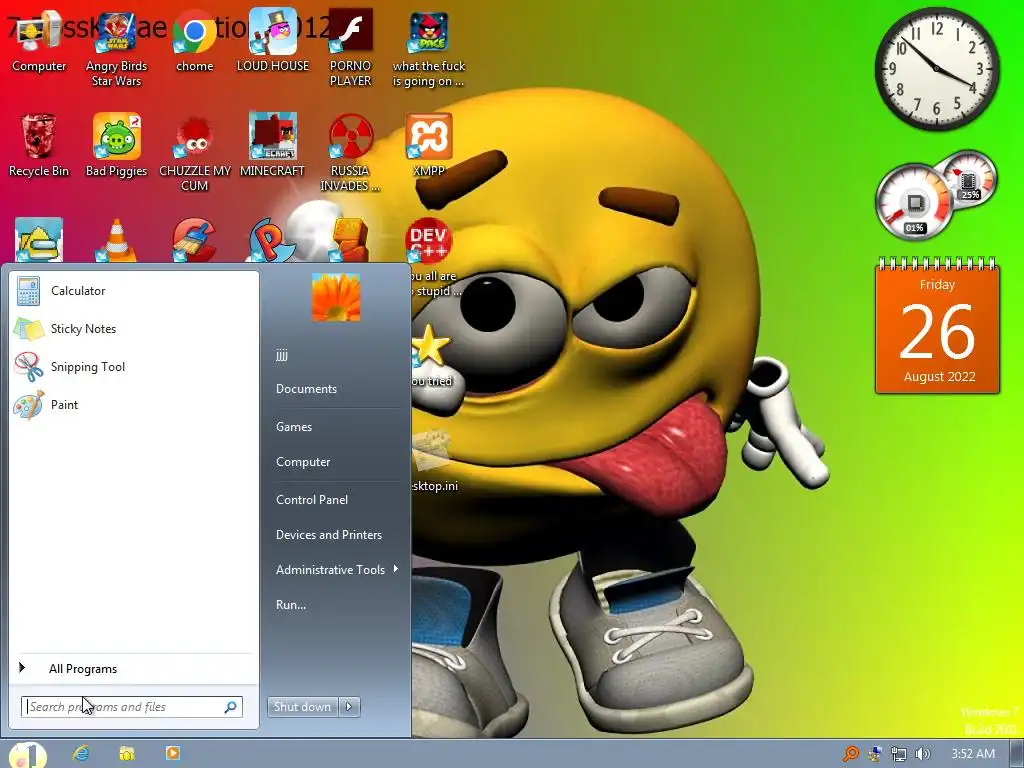Image resolution: width=1024 pixels, height=768 pixels.
Task: Select the Computer desktop icon
Action: click(x=39, y=40)
